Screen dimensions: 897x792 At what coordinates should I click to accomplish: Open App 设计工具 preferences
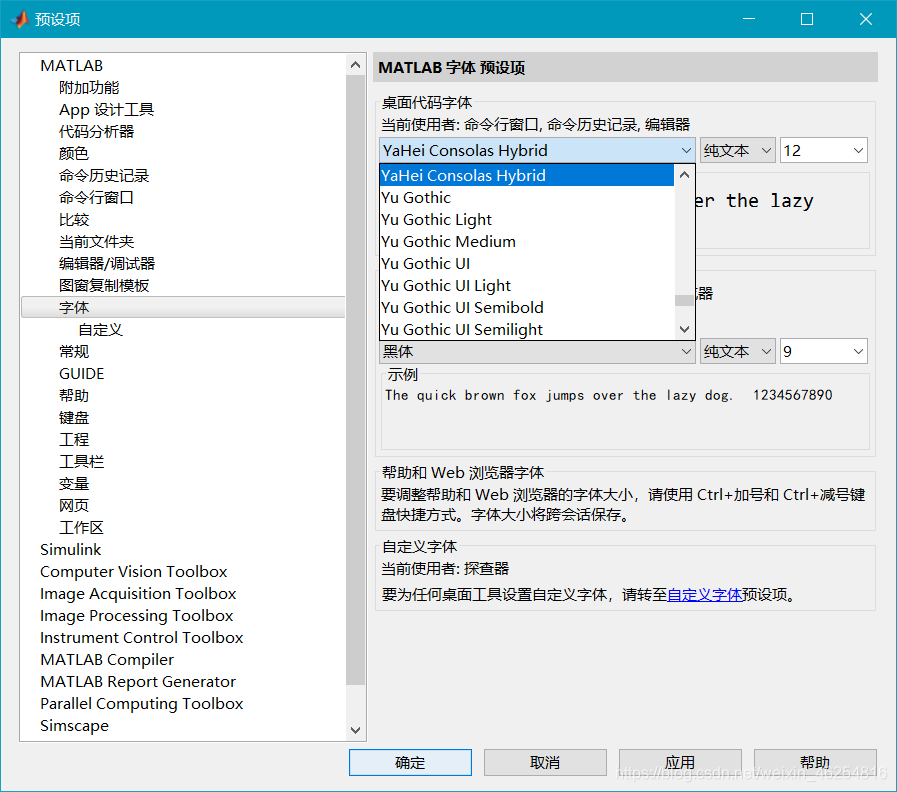106,109
